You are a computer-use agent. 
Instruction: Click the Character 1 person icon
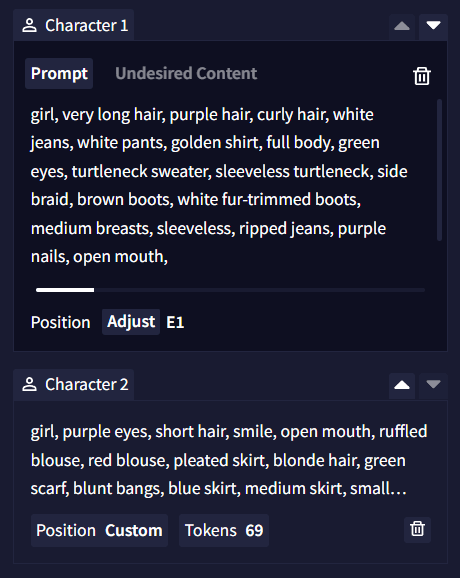point(29,26)
